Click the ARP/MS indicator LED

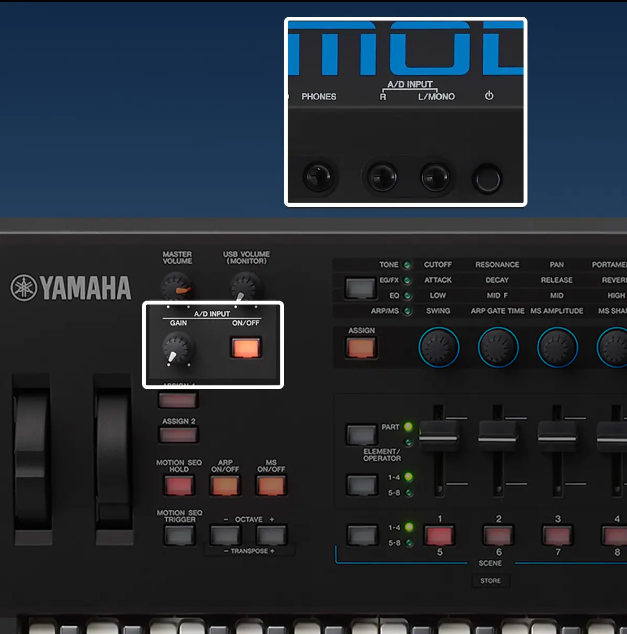pyautogui.click(x=407, y=311)
